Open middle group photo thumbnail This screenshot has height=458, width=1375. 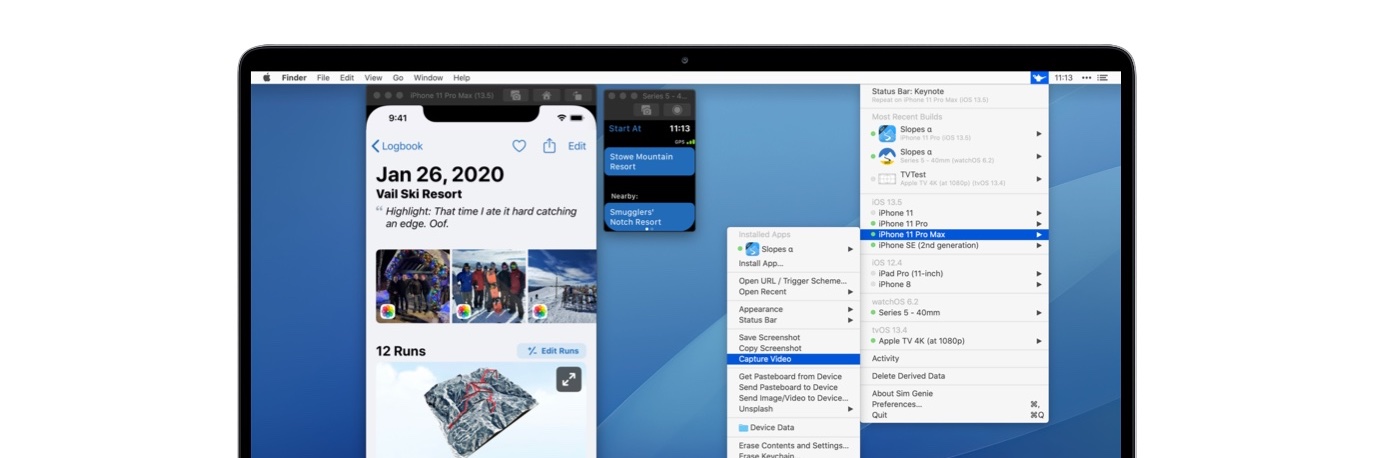coord(488,285)
